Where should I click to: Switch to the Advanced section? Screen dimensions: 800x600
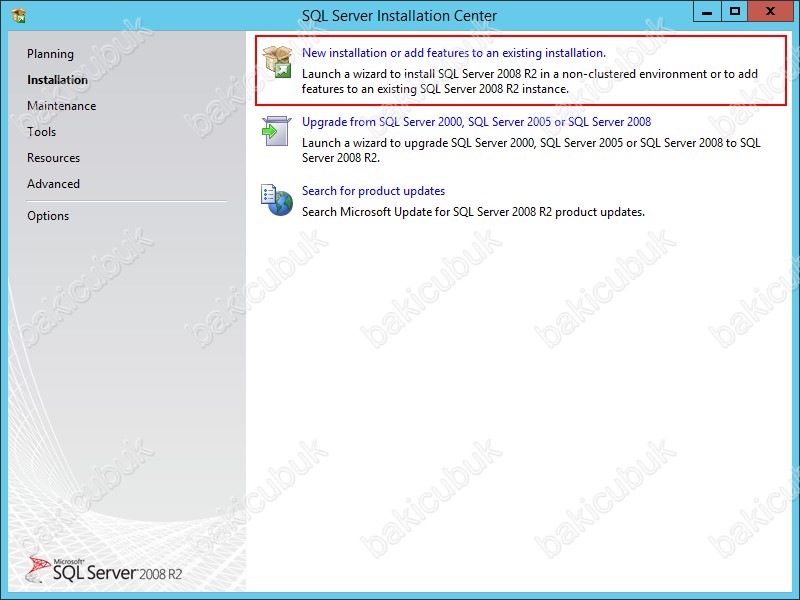coord(54,184)
